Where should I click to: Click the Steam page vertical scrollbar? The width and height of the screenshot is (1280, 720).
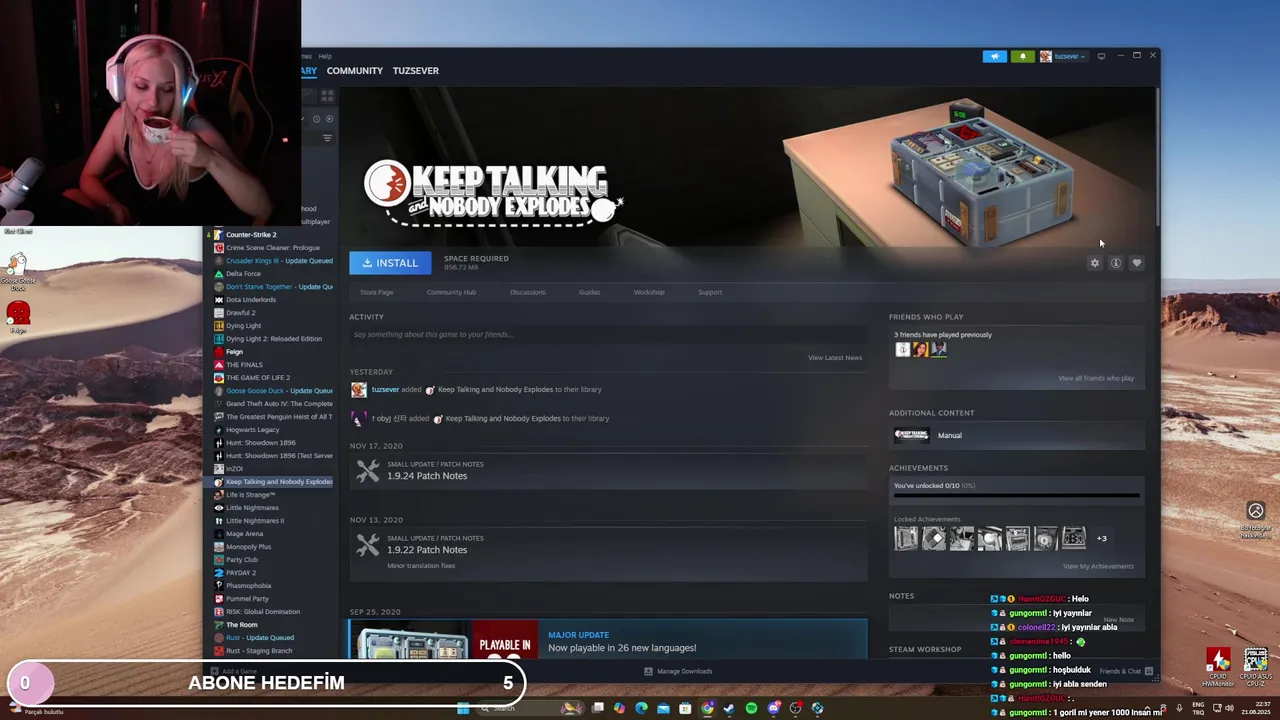[1158, 155]
